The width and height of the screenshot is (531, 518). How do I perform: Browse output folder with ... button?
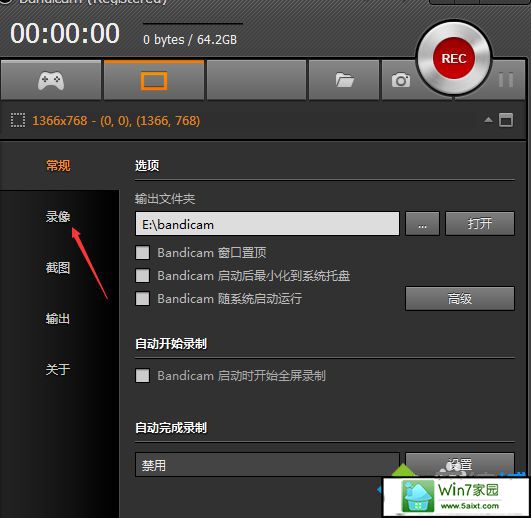tap(422, 223)
